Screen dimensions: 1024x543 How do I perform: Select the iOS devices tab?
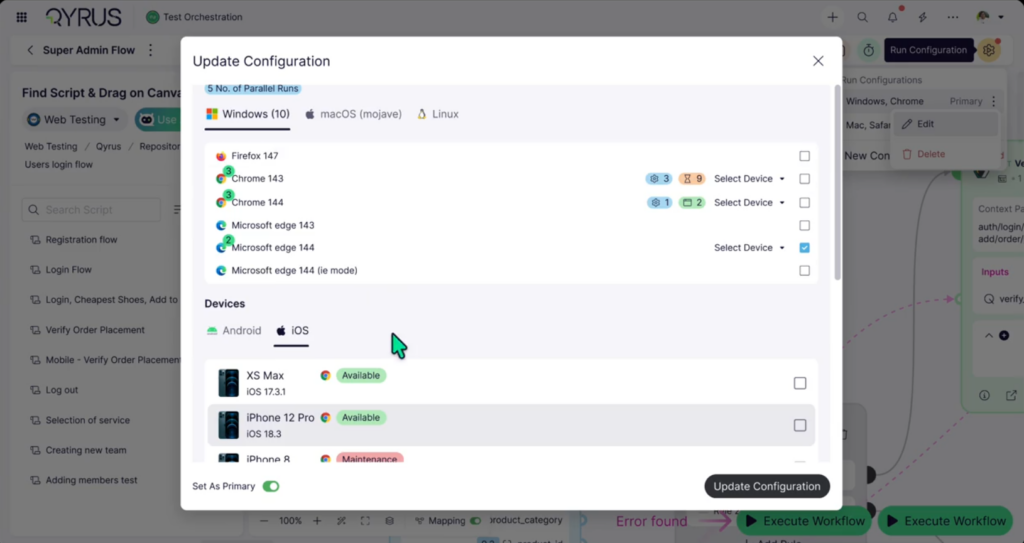[292, 331]
